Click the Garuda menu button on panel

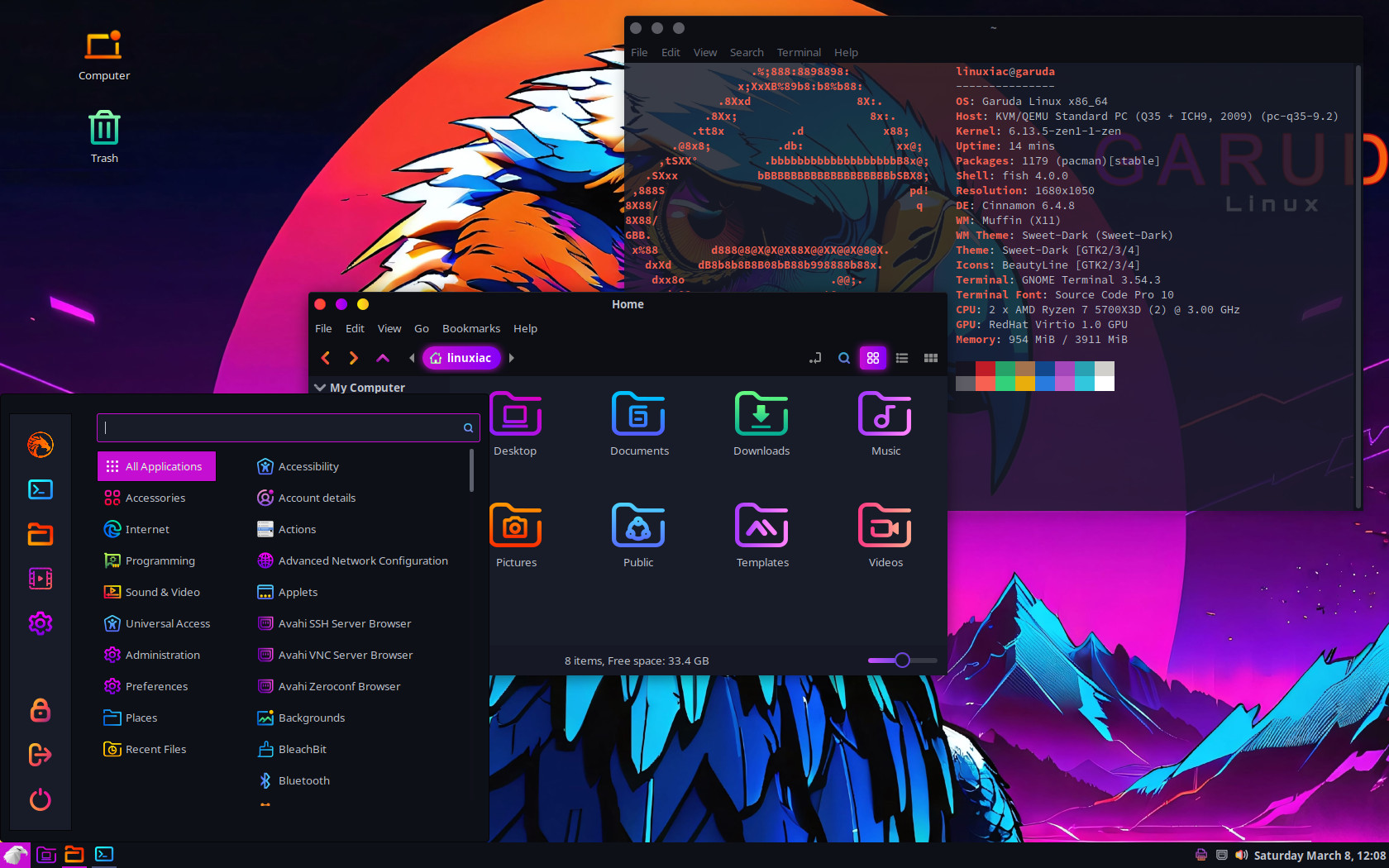point(15,855)
